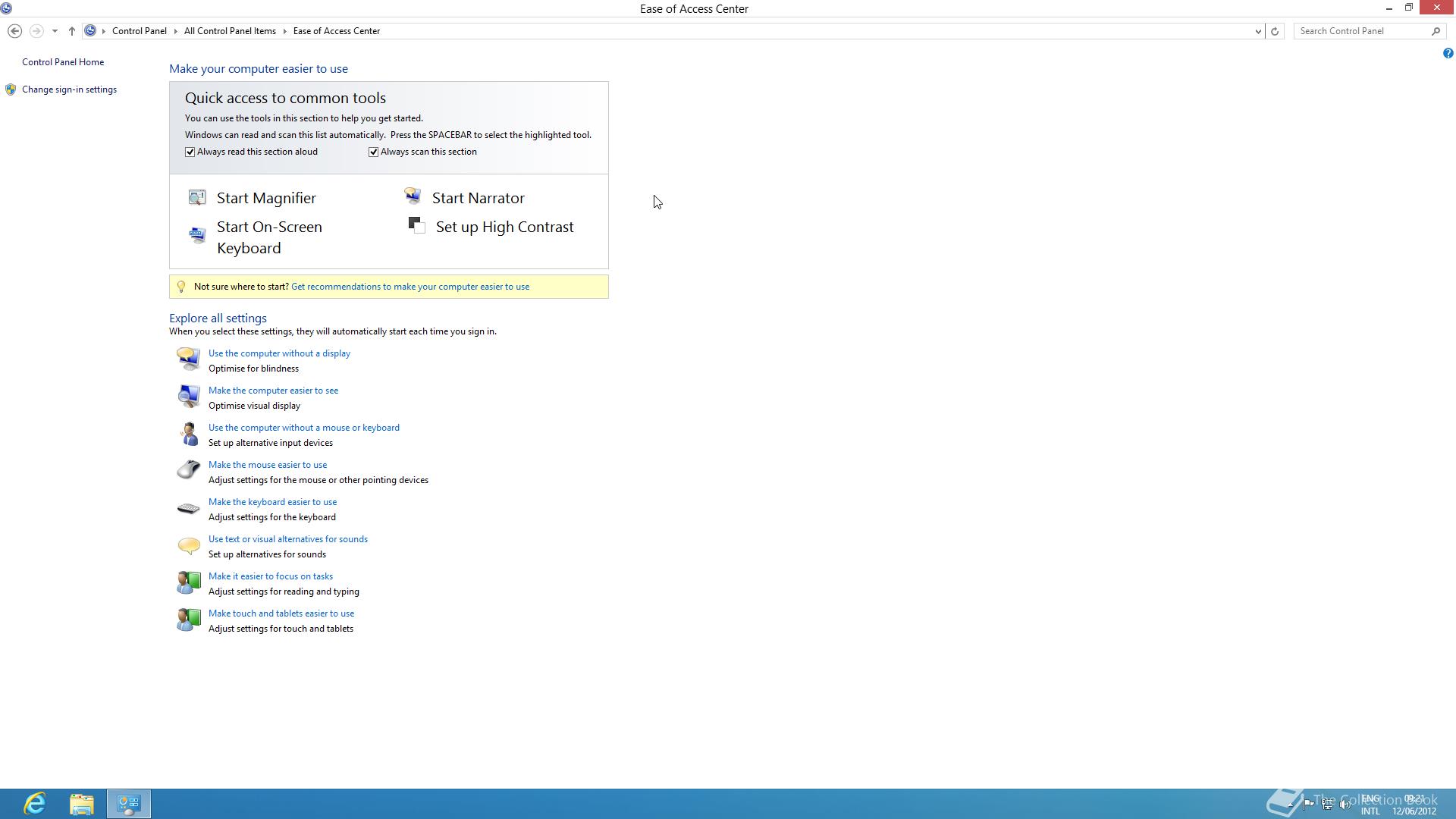Toggle Always scan this section checkbox
The width and height of the screenshot is (1456, 819).
pyautogui.click(x=374, y=152)
